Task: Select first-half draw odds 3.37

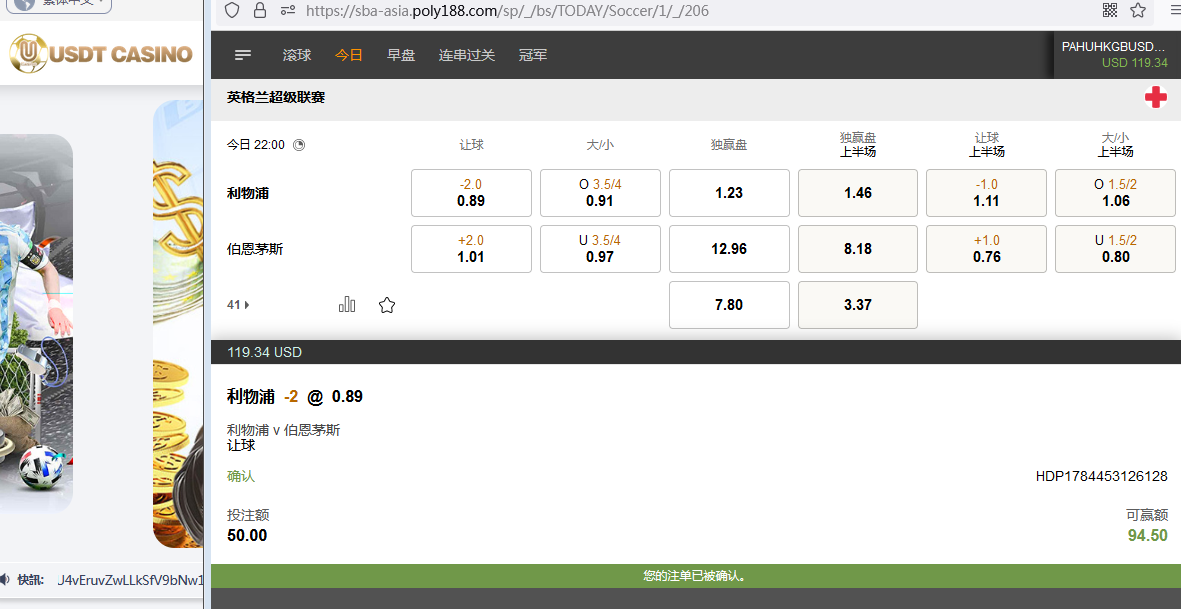Action: [x=858, y=305]
